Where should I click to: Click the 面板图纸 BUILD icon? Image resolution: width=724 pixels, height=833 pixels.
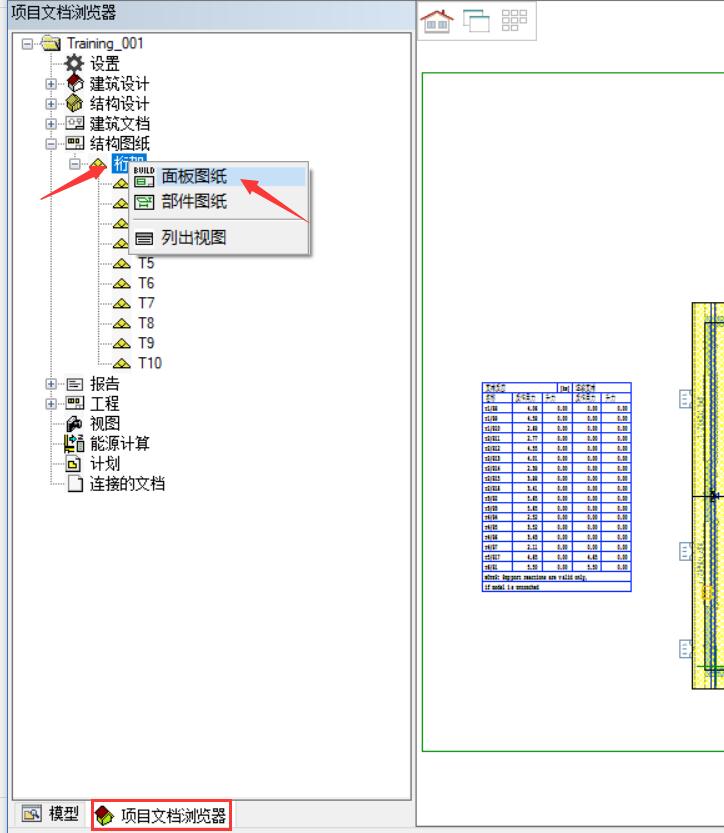[144, 177]
